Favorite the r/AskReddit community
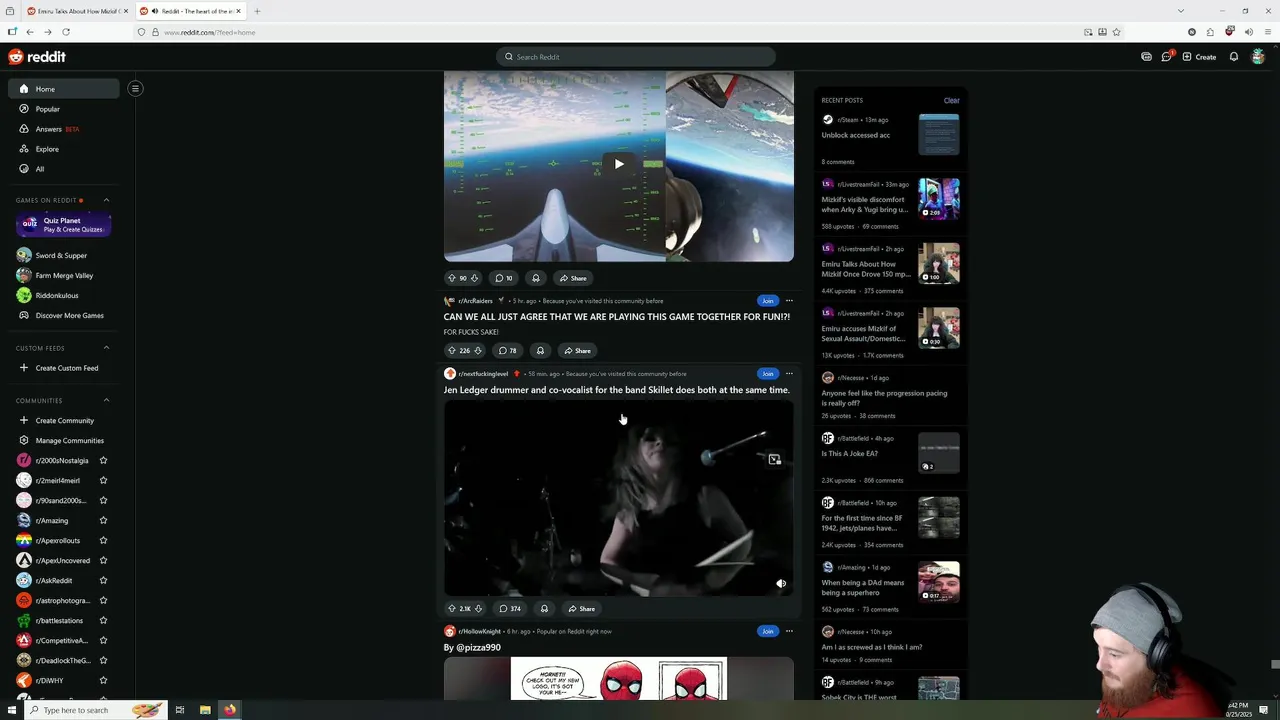 (103, 580)
